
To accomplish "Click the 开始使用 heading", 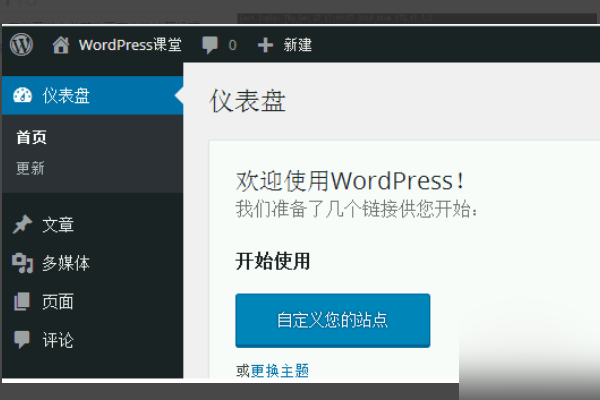I will (273, 261).
